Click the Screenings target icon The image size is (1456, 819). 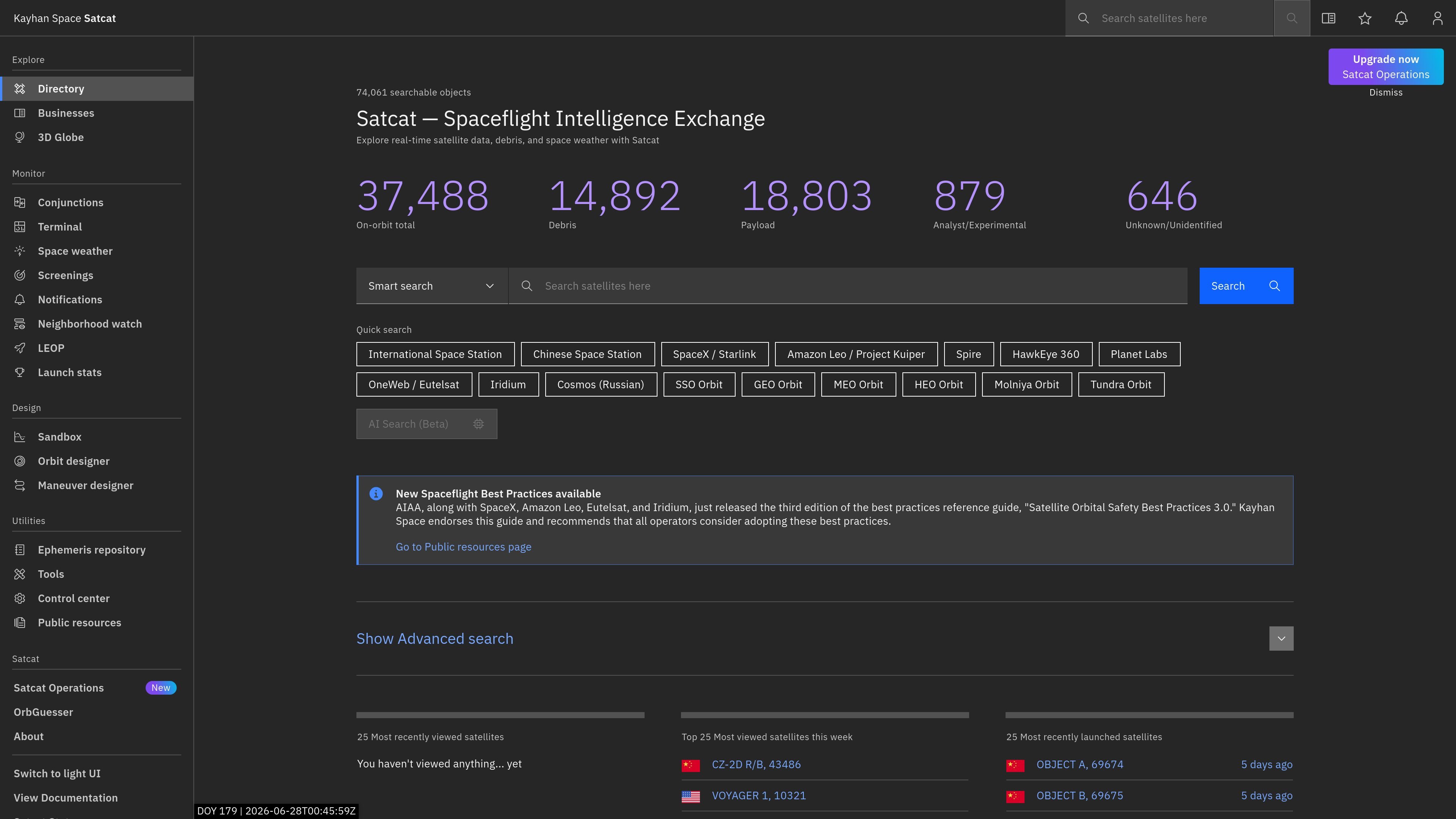tap(20, 275)
